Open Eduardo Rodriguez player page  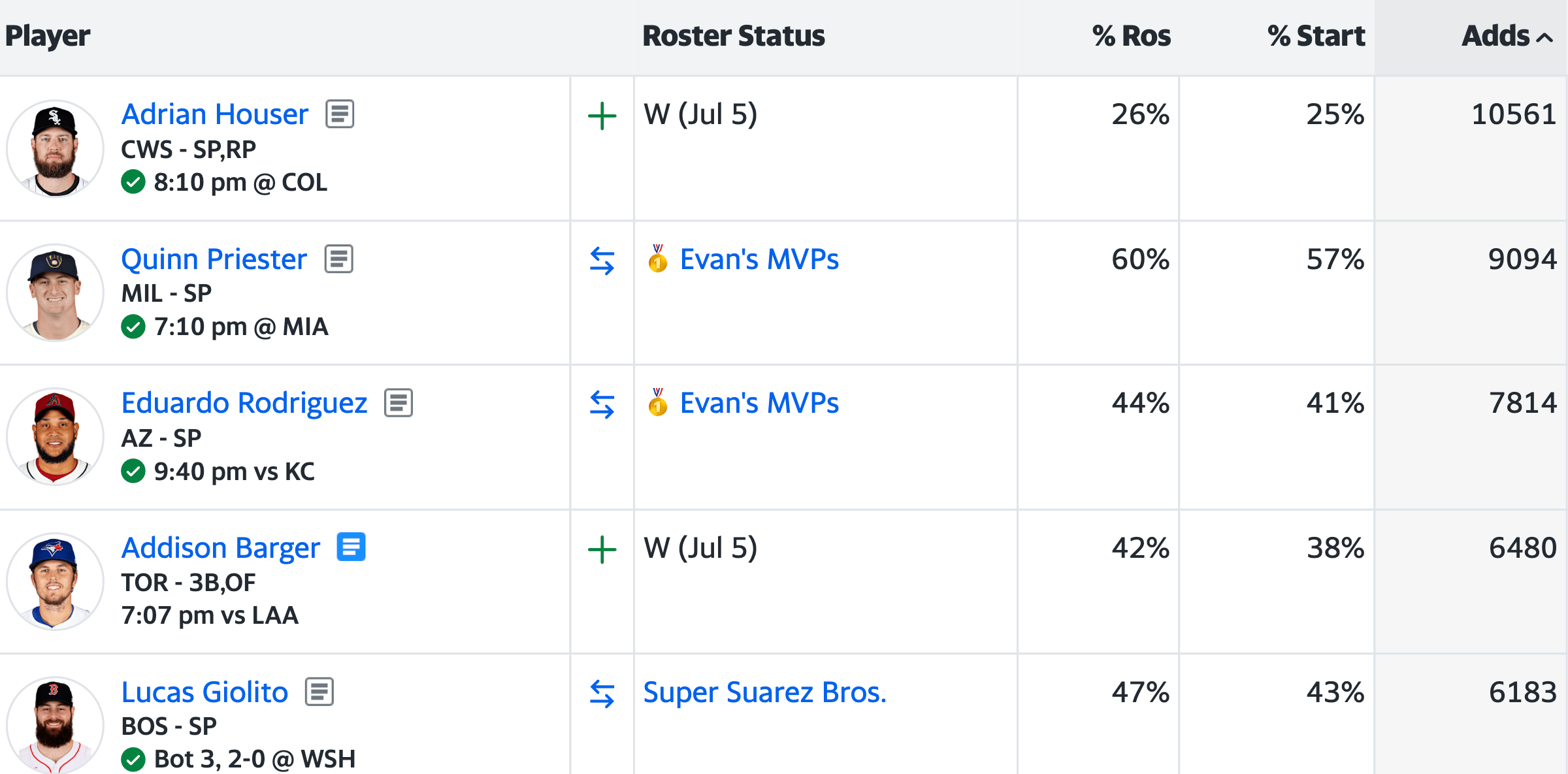tap(244, 403)
